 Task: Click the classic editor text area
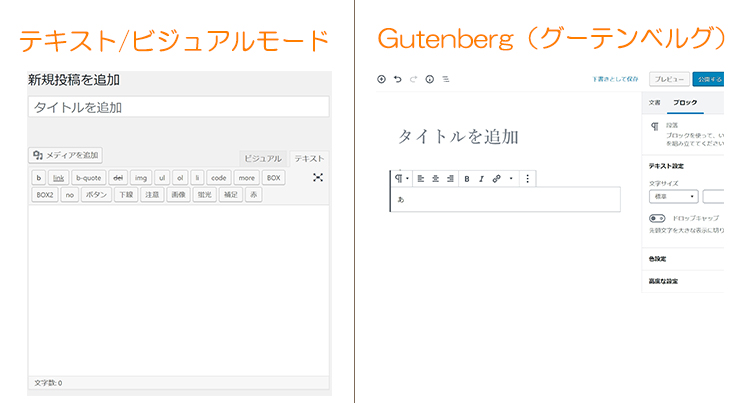point(179,290)
